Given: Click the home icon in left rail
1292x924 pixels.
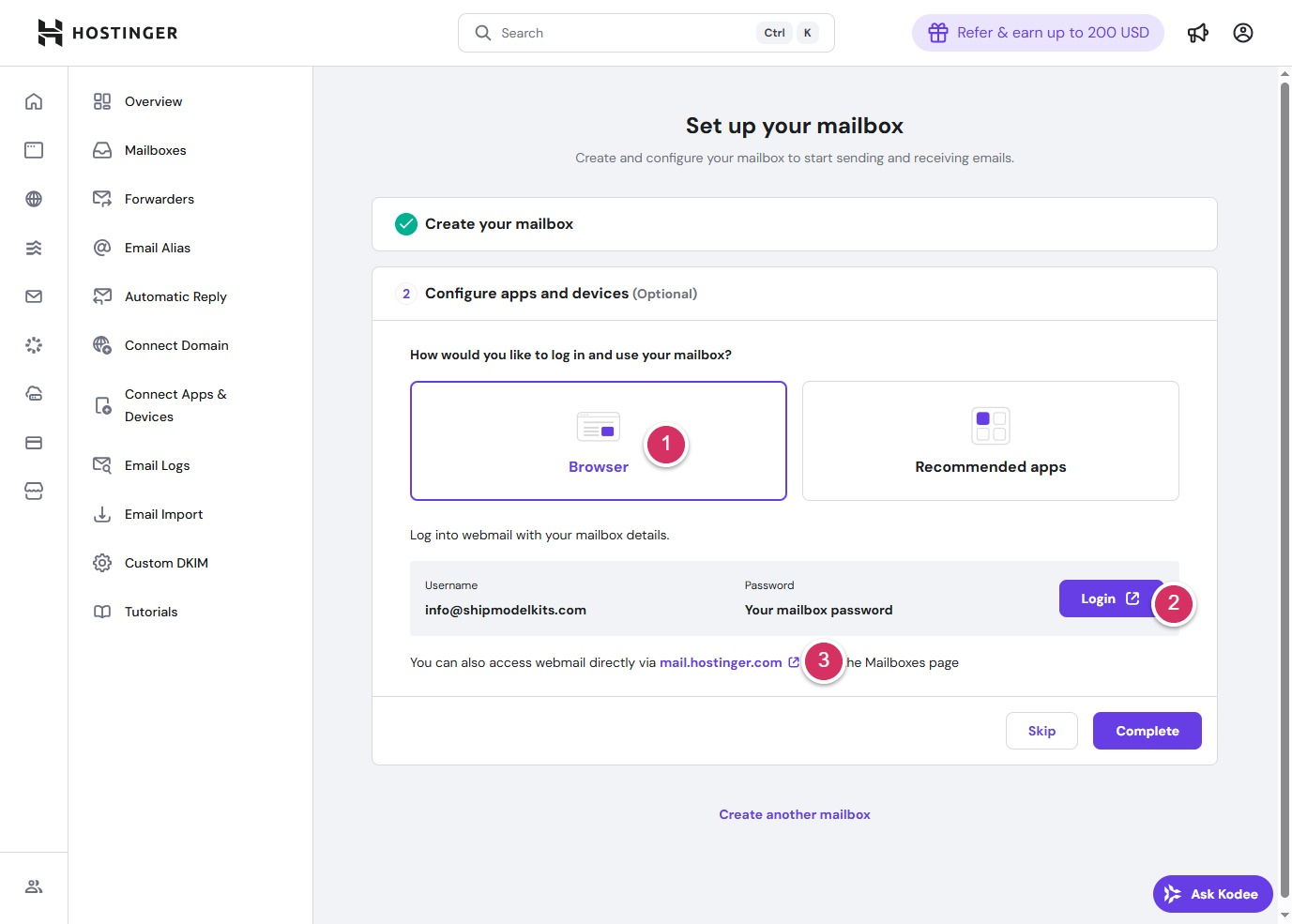Looking at the screenshot, I should tap(34, 101).
